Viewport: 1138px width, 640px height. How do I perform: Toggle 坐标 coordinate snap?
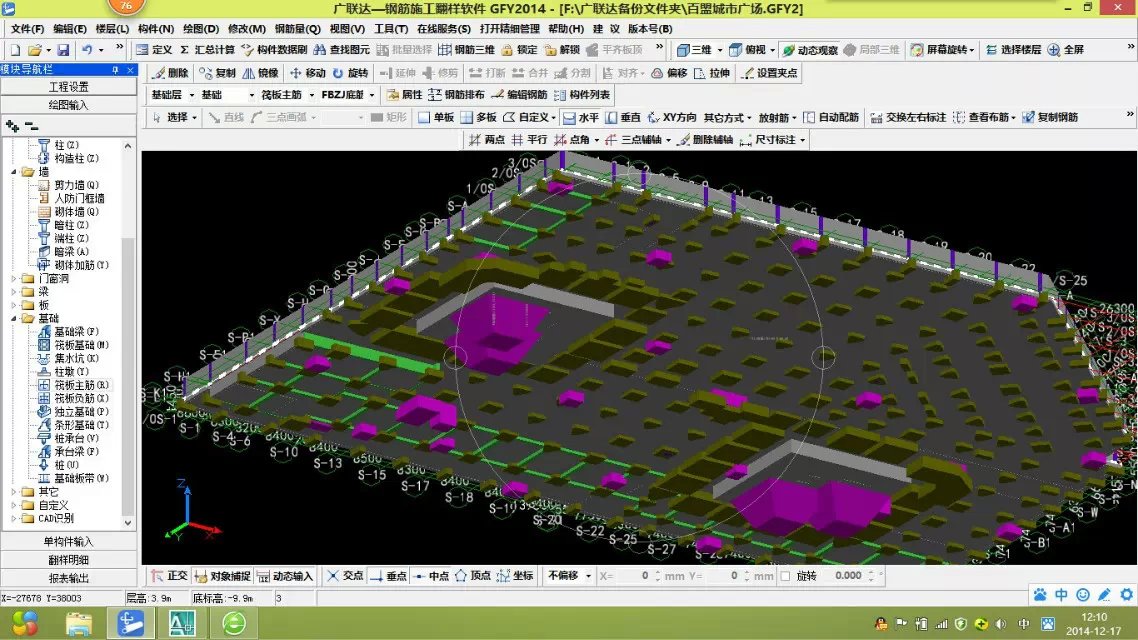pyautogui.click(x=515, y=576)
